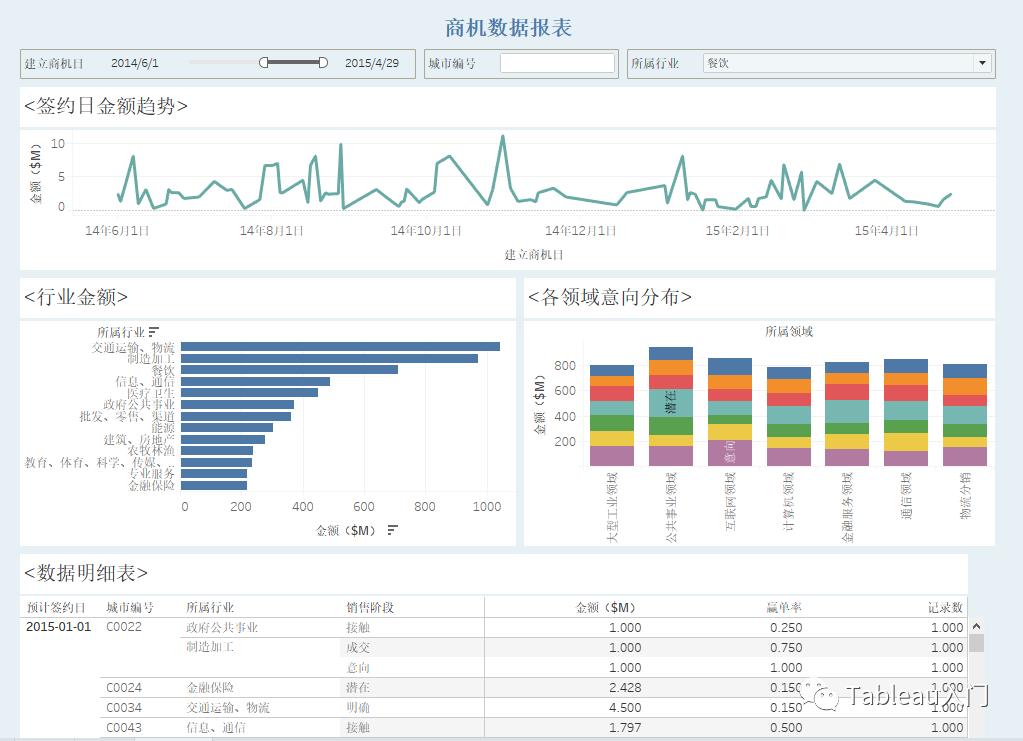Click the 金融服务领域 axis label
The height and width of the screenshot is (741, 1023).
coord(847,507)
